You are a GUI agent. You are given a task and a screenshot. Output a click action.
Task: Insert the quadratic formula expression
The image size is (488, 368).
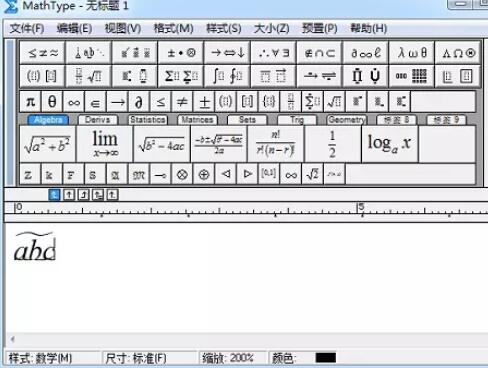219,144
